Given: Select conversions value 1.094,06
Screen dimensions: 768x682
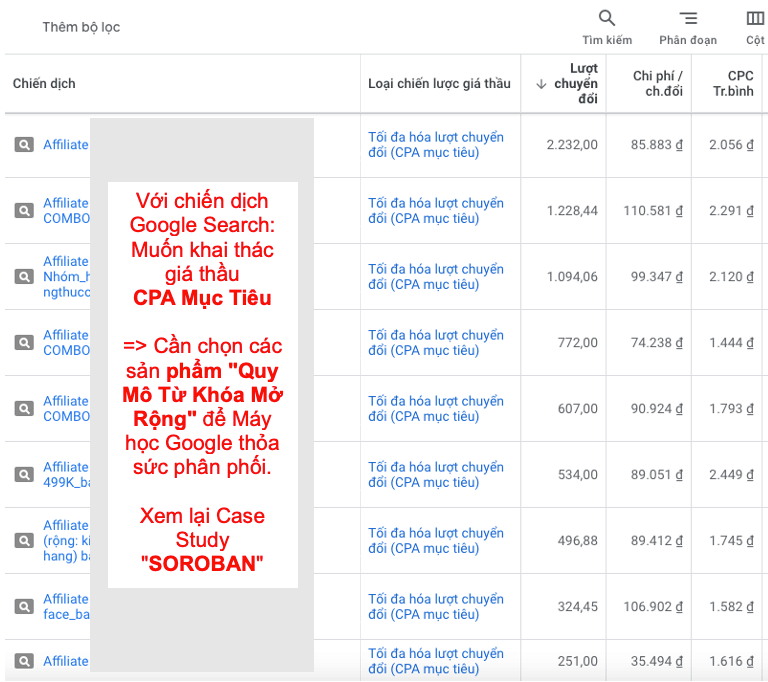Looking at the screenshot, I should pyautogui.click(x=572, y=277).
